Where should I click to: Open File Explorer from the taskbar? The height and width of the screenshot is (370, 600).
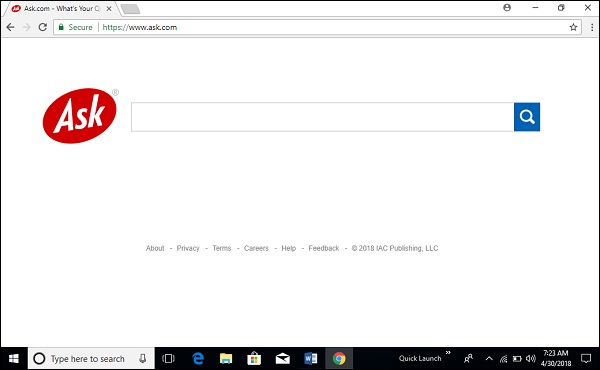pos(226,359)
